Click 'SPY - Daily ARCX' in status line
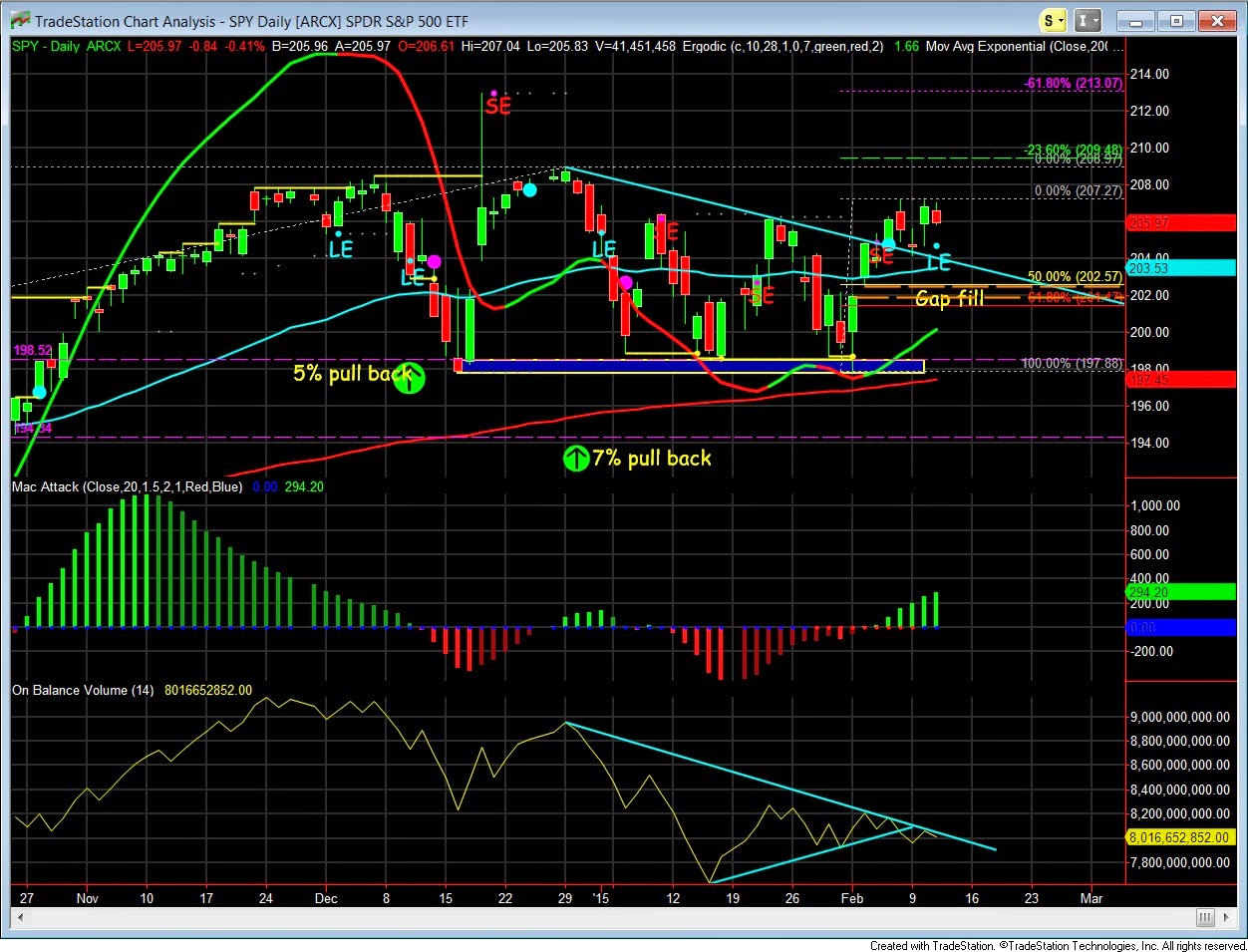 click(x=65, y=46)
